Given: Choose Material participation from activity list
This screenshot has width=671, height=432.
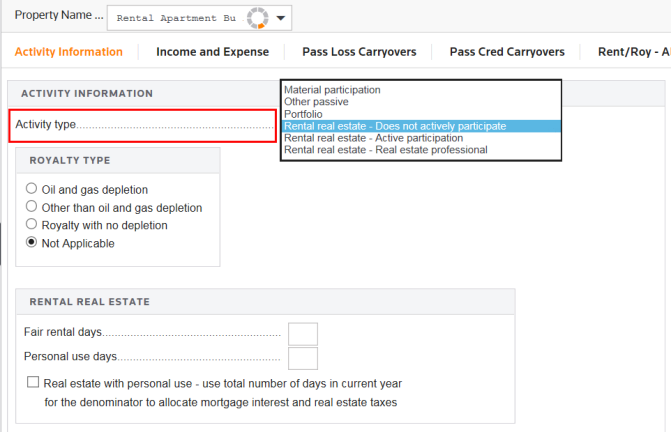Looking at the screenshot, I should [332, 90].
